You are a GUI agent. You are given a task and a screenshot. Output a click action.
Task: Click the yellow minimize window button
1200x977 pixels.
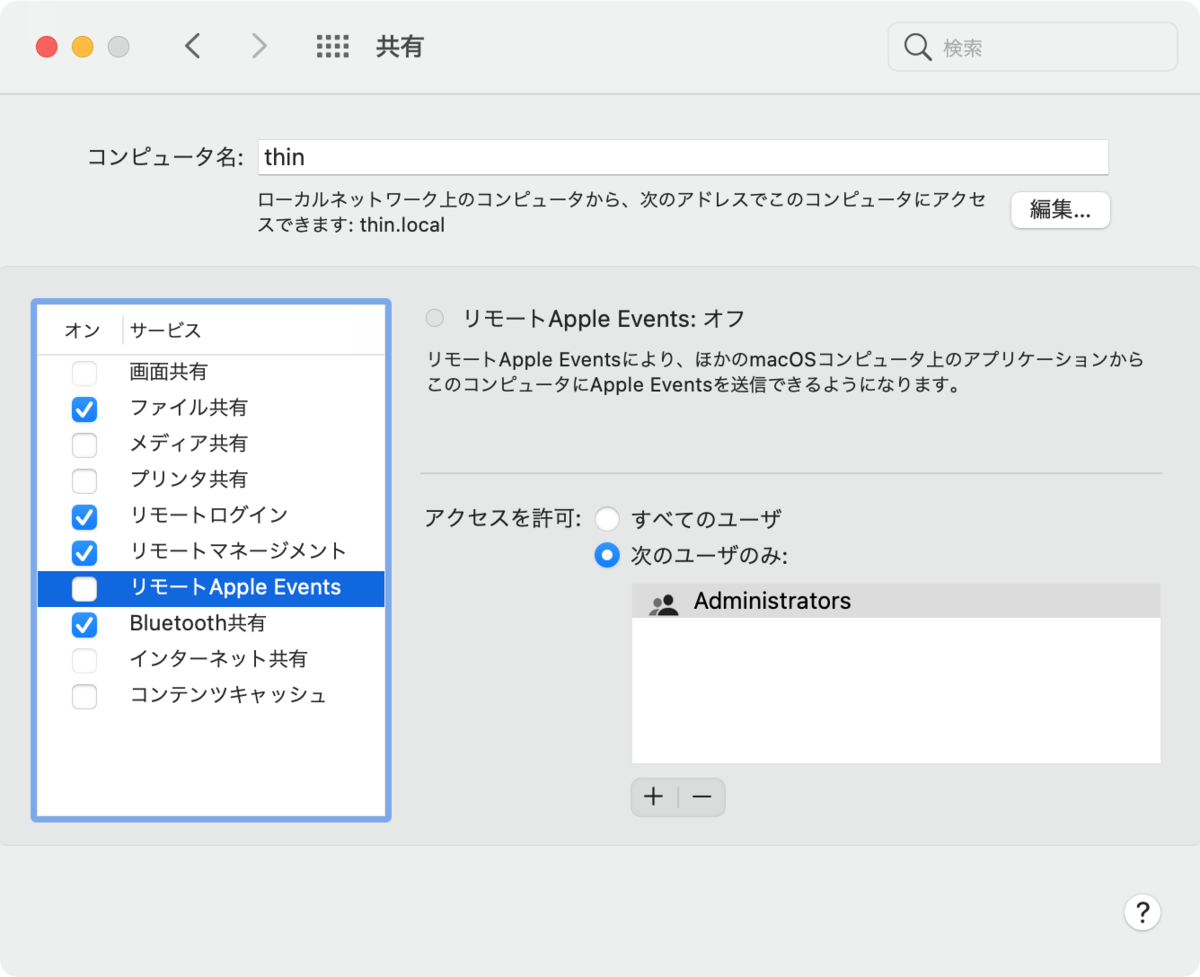pyautogui.click(x=83, y=47)
